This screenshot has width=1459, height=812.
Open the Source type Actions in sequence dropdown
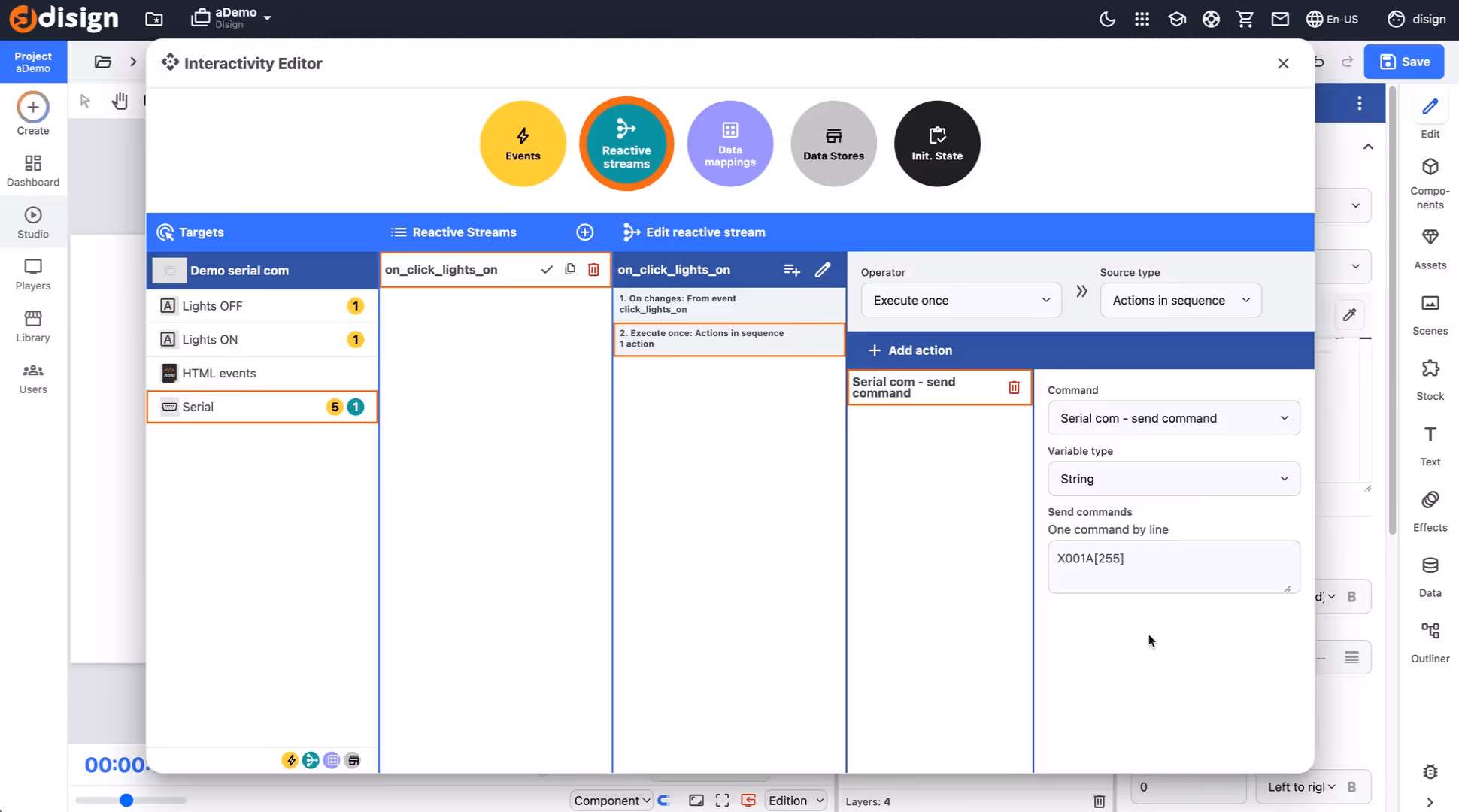pyautogui.click(x=1179, y=300)
